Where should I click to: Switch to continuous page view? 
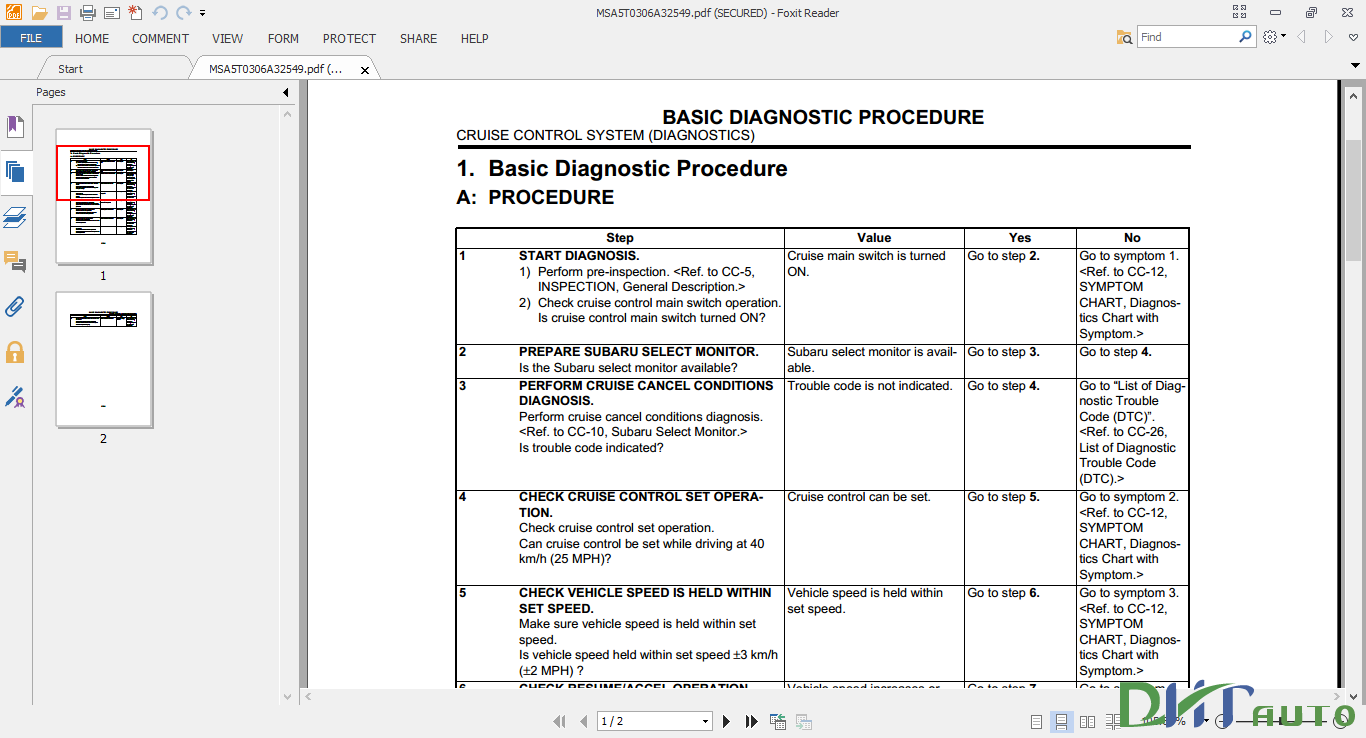tap(1061, 722)
